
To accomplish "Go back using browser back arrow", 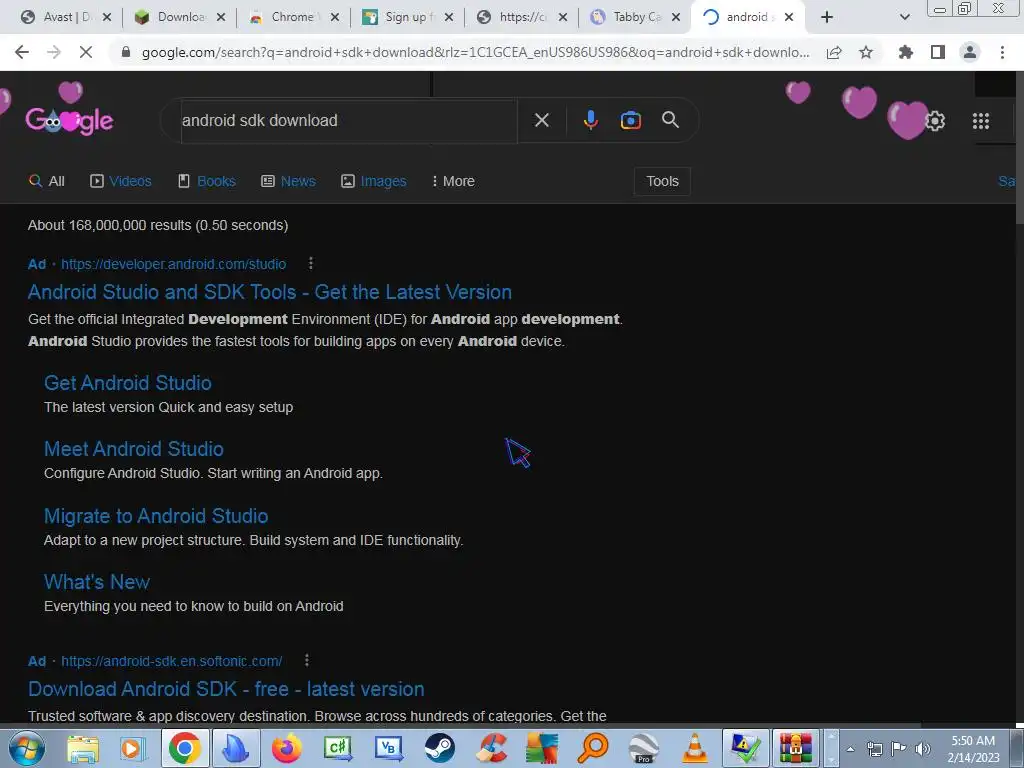I will tap(22, 52).
